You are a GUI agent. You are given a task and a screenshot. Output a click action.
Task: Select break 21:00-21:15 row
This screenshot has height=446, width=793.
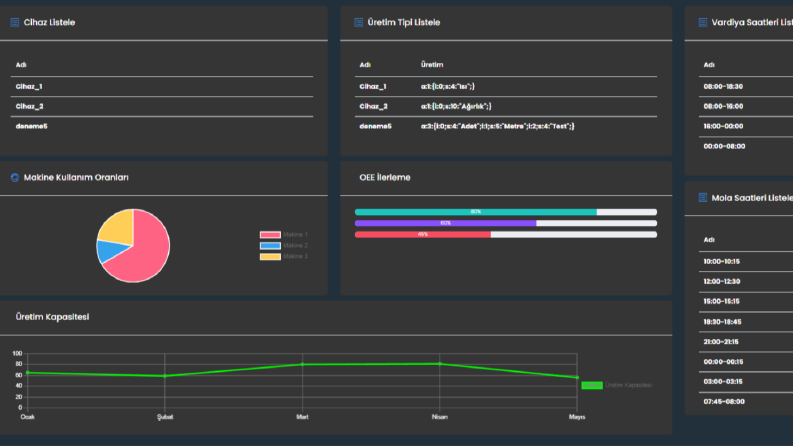point(746,342)
